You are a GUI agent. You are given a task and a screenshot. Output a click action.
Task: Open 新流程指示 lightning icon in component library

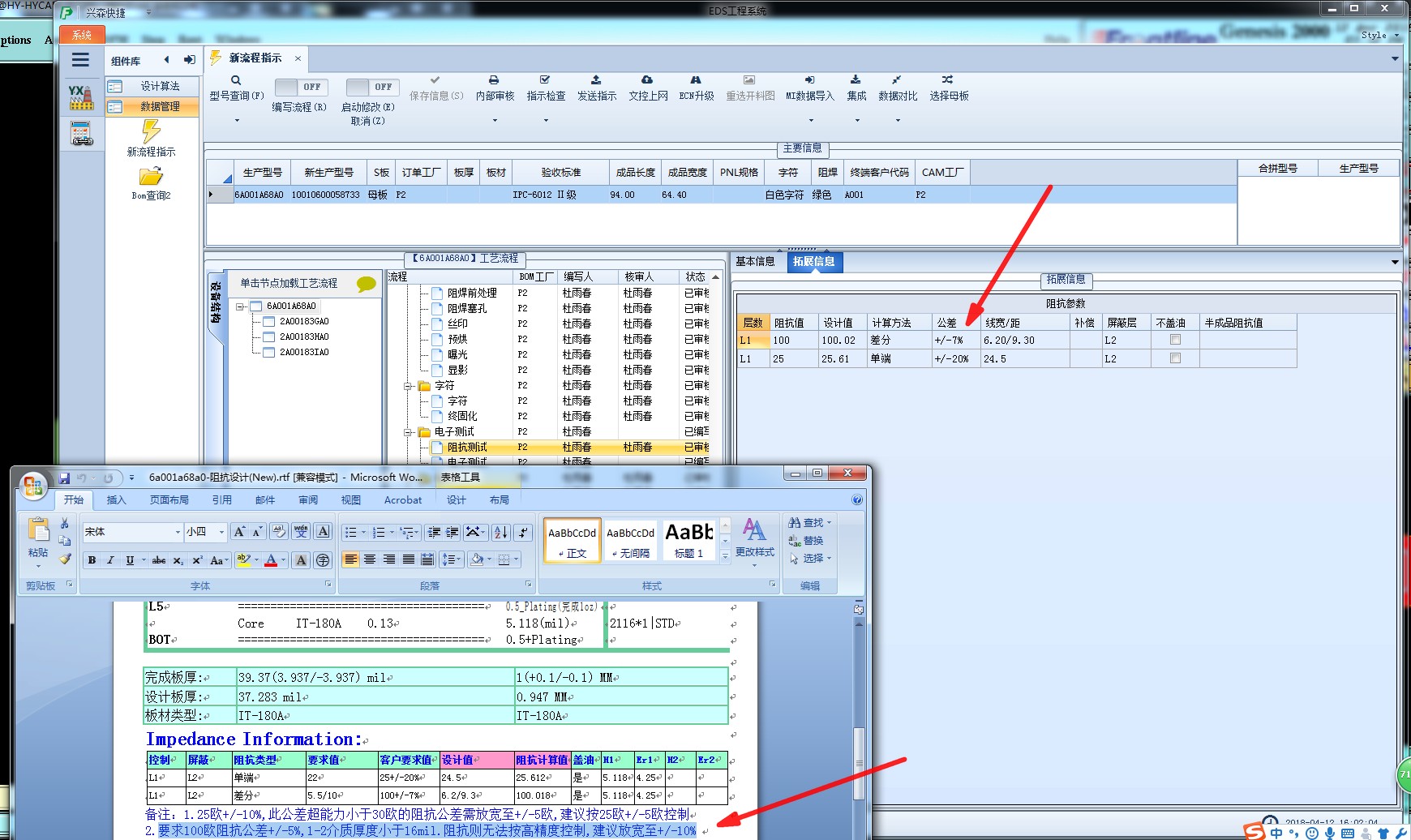[151, 131]
